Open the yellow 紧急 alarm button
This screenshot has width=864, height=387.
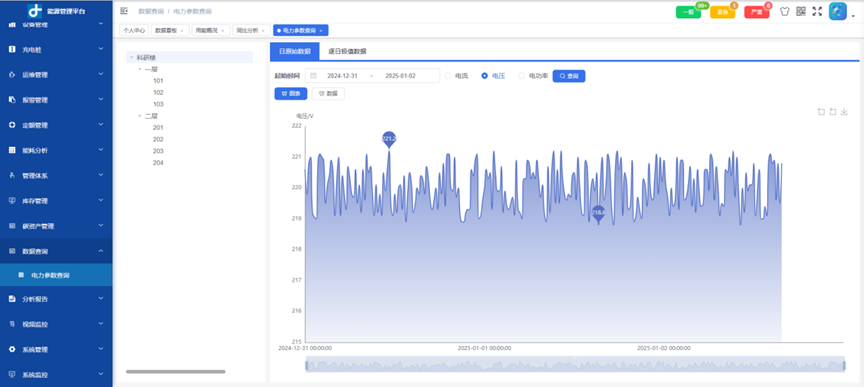(x=722, y=12)
